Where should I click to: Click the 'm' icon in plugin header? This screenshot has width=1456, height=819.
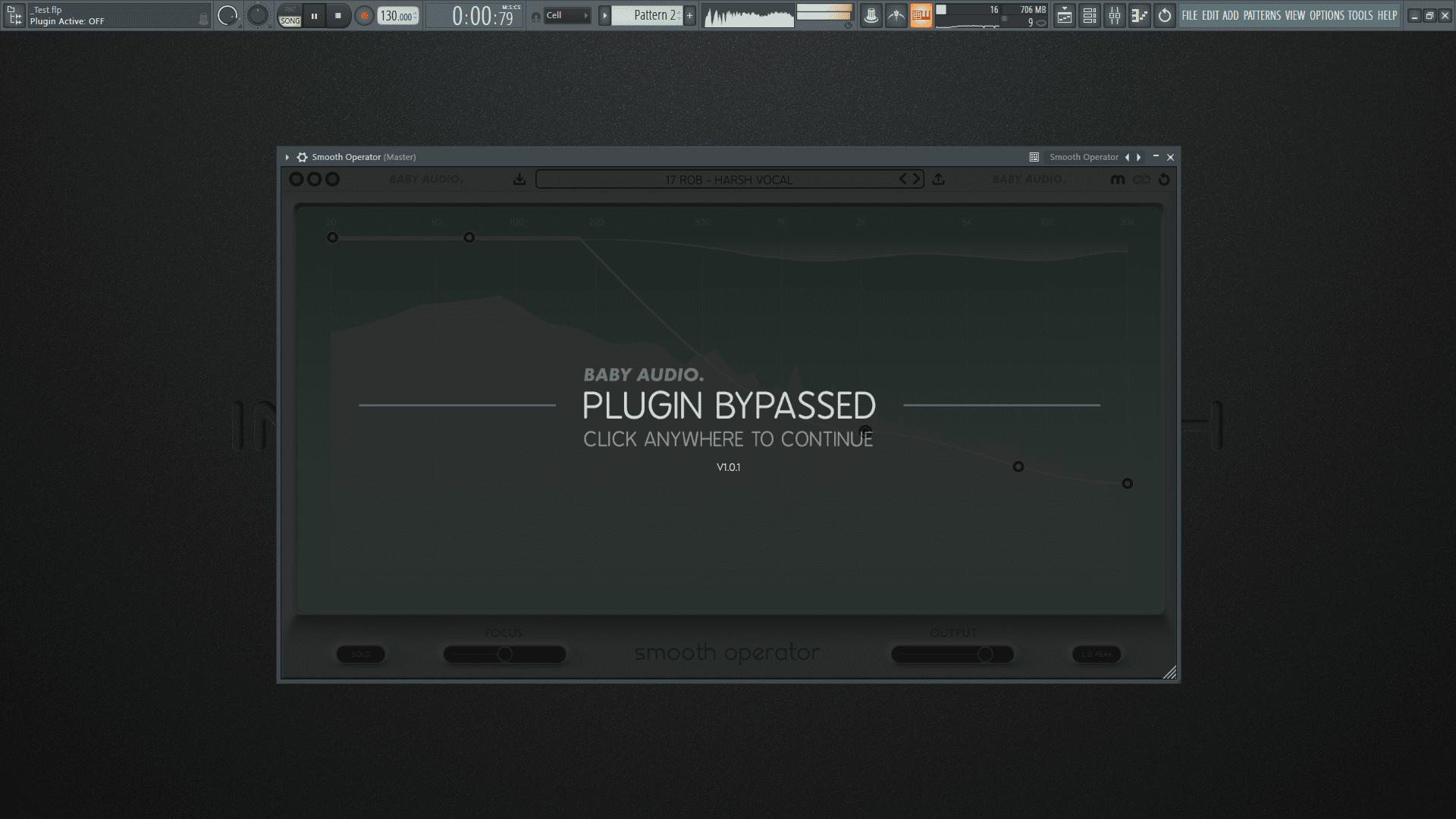click(1118, 180)
